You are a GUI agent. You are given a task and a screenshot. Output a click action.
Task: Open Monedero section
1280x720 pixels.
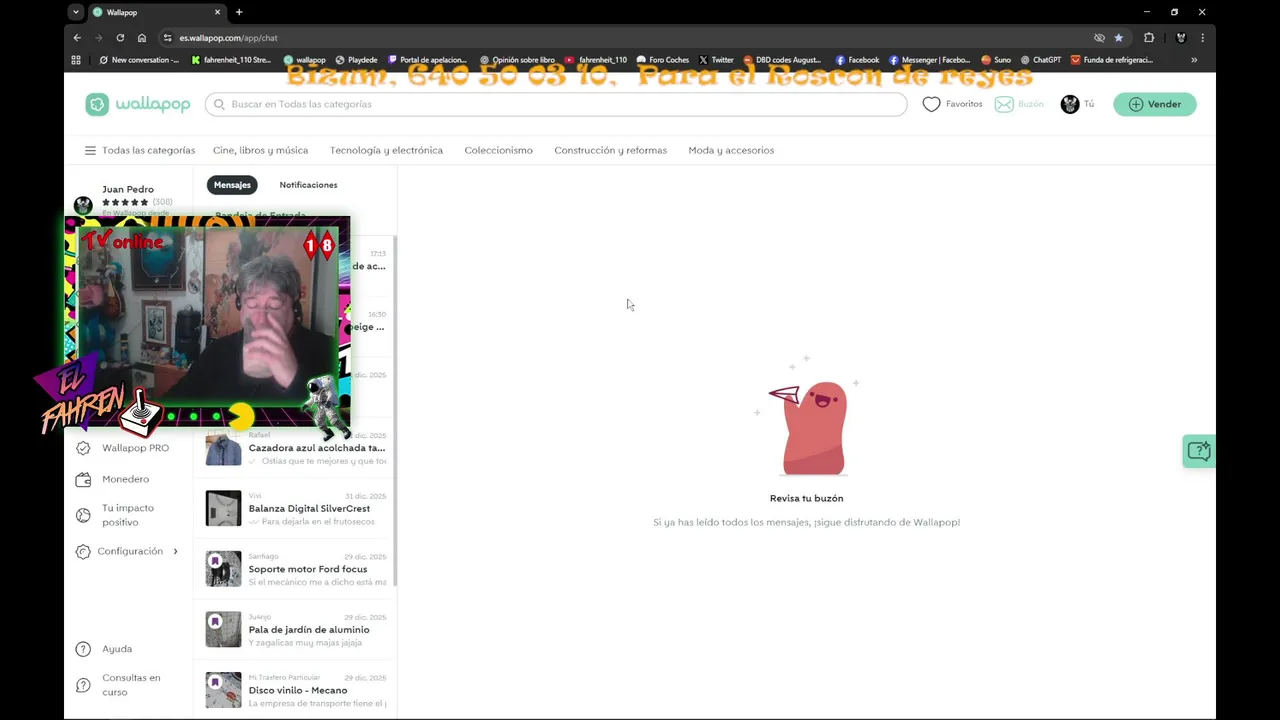tap(125, 480)
